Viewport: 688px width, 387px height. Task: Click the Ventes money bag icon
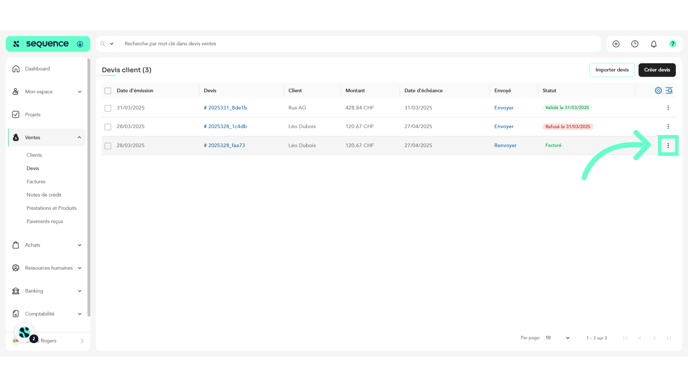pos(16,137)
